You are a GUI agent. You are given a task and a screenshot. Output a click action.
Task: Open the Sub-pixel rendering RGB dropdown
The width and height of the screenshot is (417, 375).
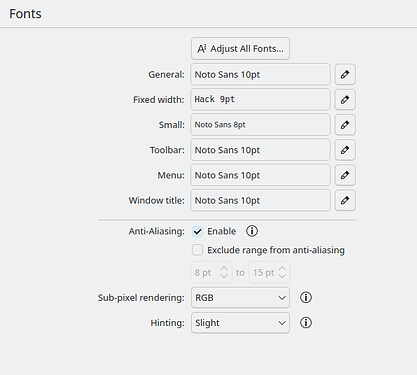tap(240, 297)
